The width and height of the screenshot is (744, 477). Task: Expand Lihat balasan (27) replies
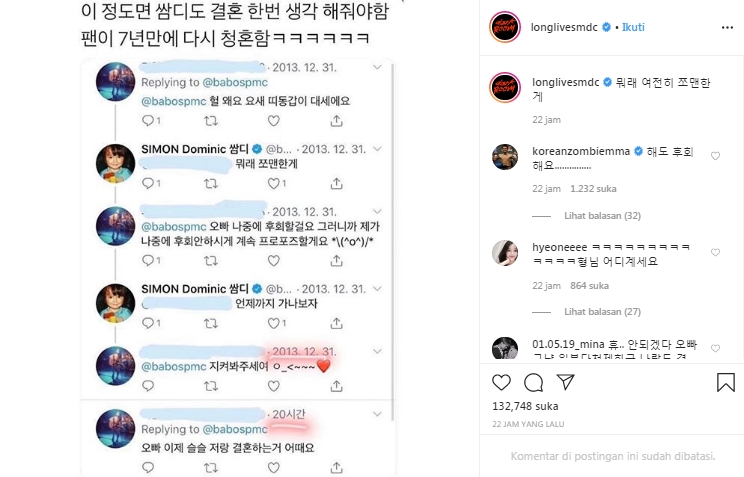click(602, 312)
